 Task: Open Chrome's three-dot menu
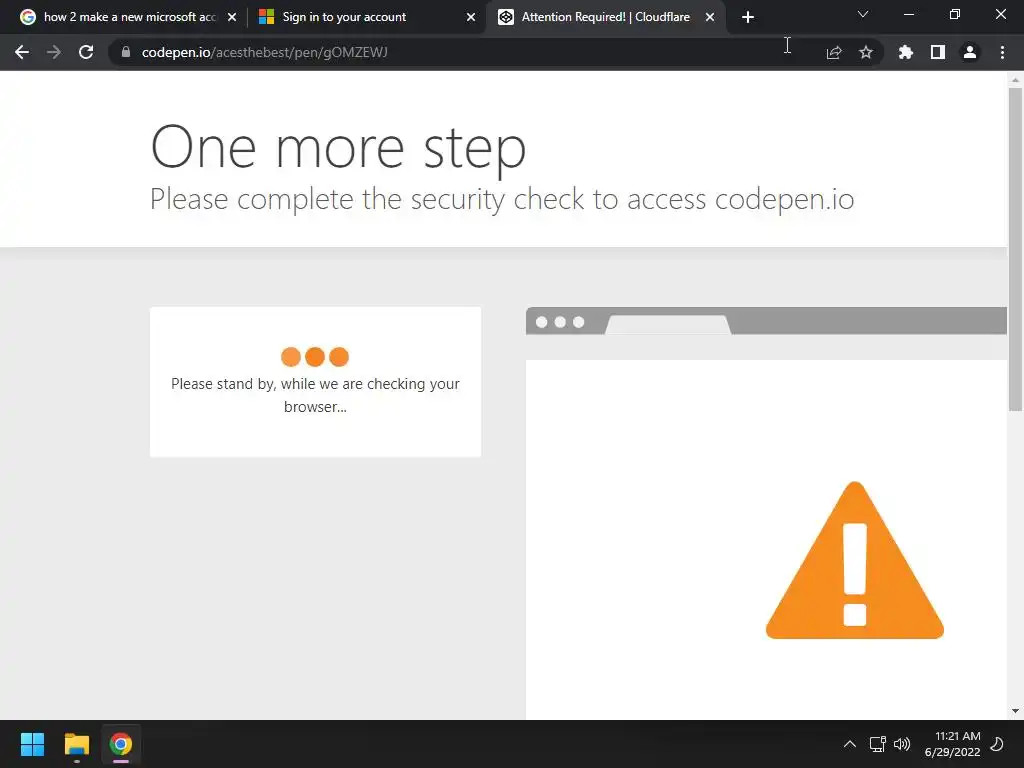coord(1002,52)
